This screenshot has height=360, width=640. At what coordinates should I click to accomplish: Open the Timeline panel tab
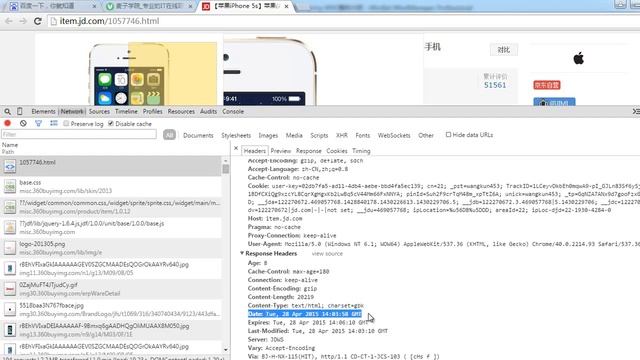pyautogui.click(x=126, y=111)
